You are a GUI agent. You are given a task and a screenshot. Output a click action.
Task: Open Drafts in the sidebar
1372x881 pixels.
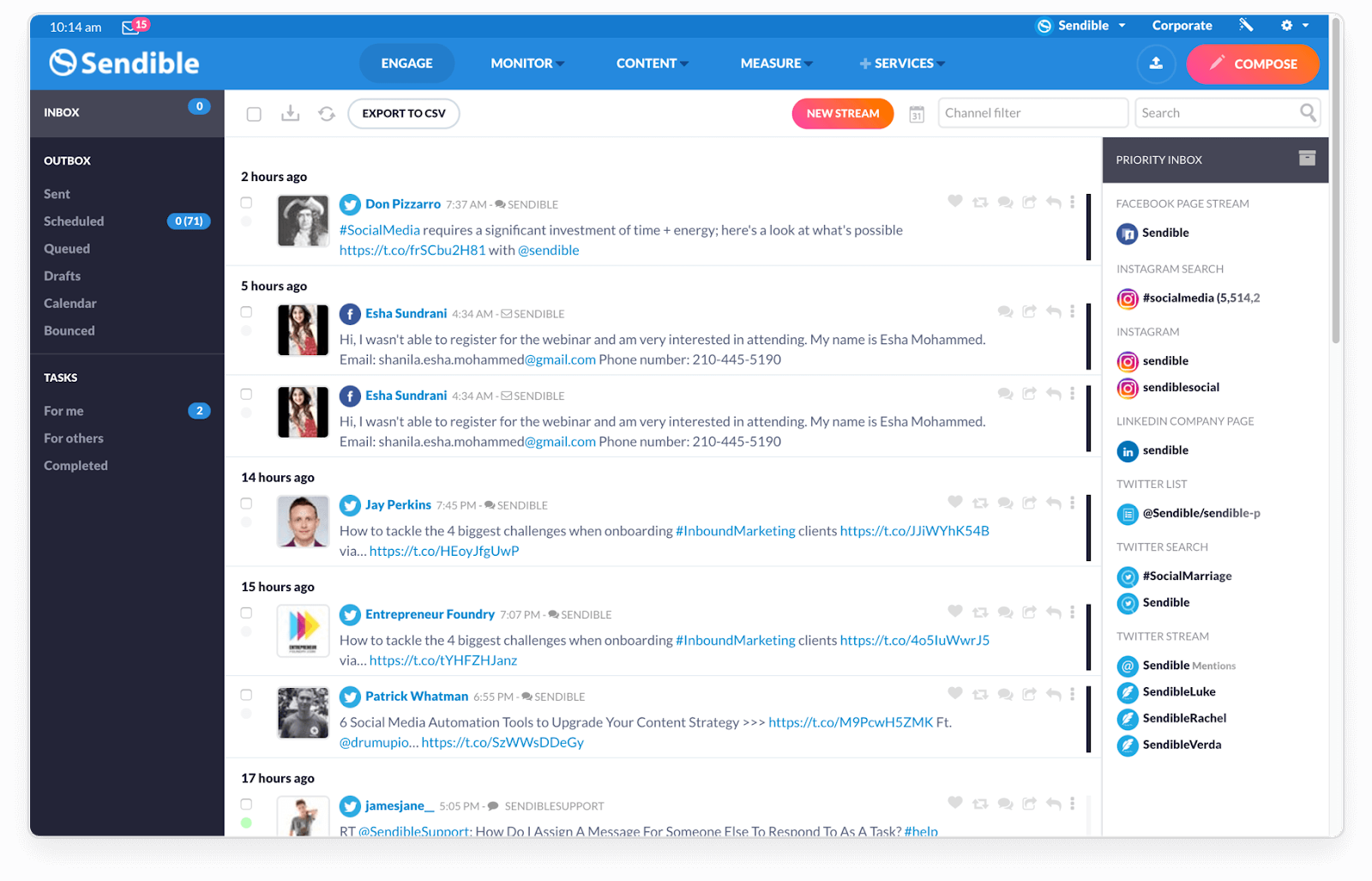coord(63,276)
